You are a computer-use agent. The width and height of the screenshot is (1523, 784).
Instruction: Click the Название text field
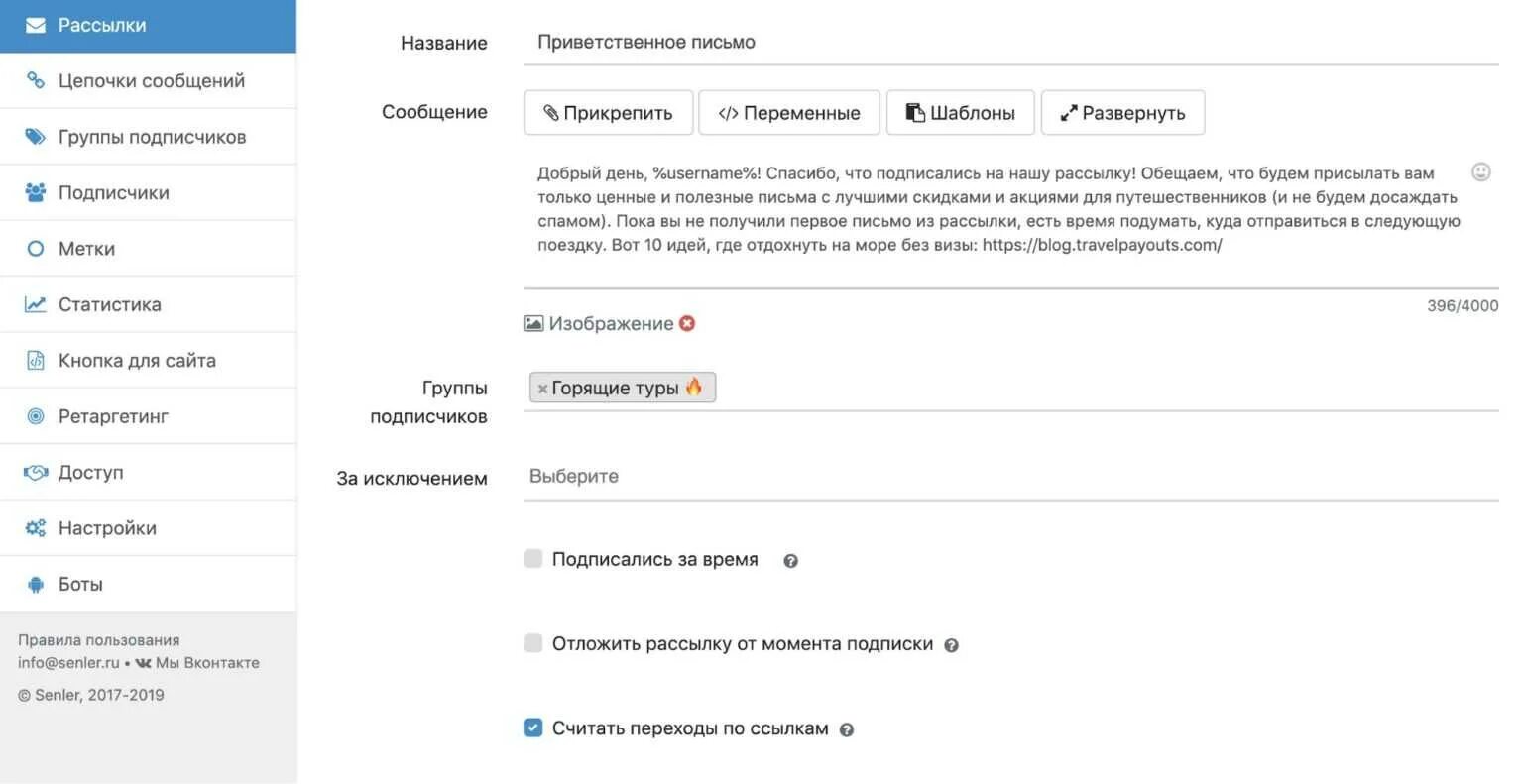[x=1009, y=43]
